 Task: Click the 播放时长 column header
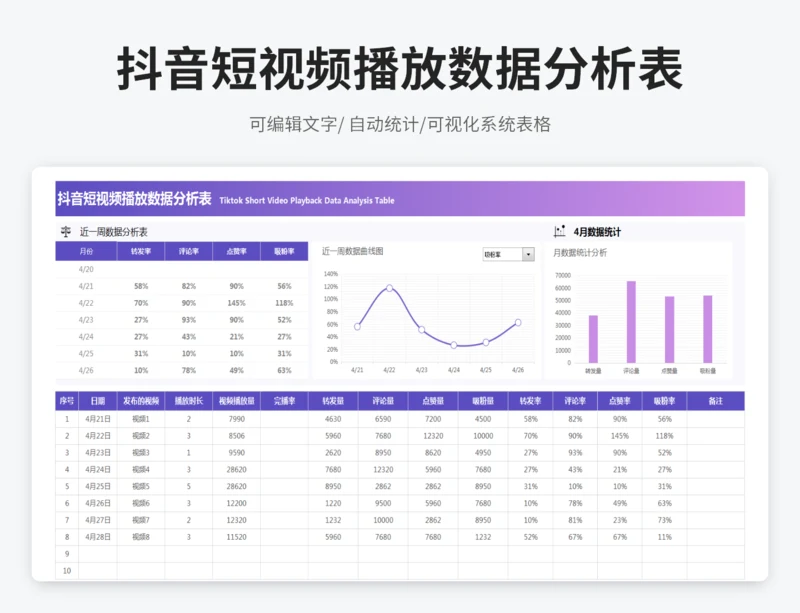click(189, 401)
